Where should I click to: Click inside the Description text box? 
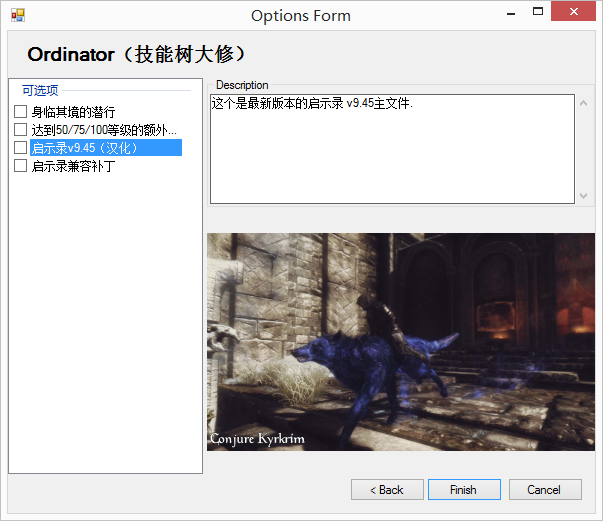tap(392, 150)
